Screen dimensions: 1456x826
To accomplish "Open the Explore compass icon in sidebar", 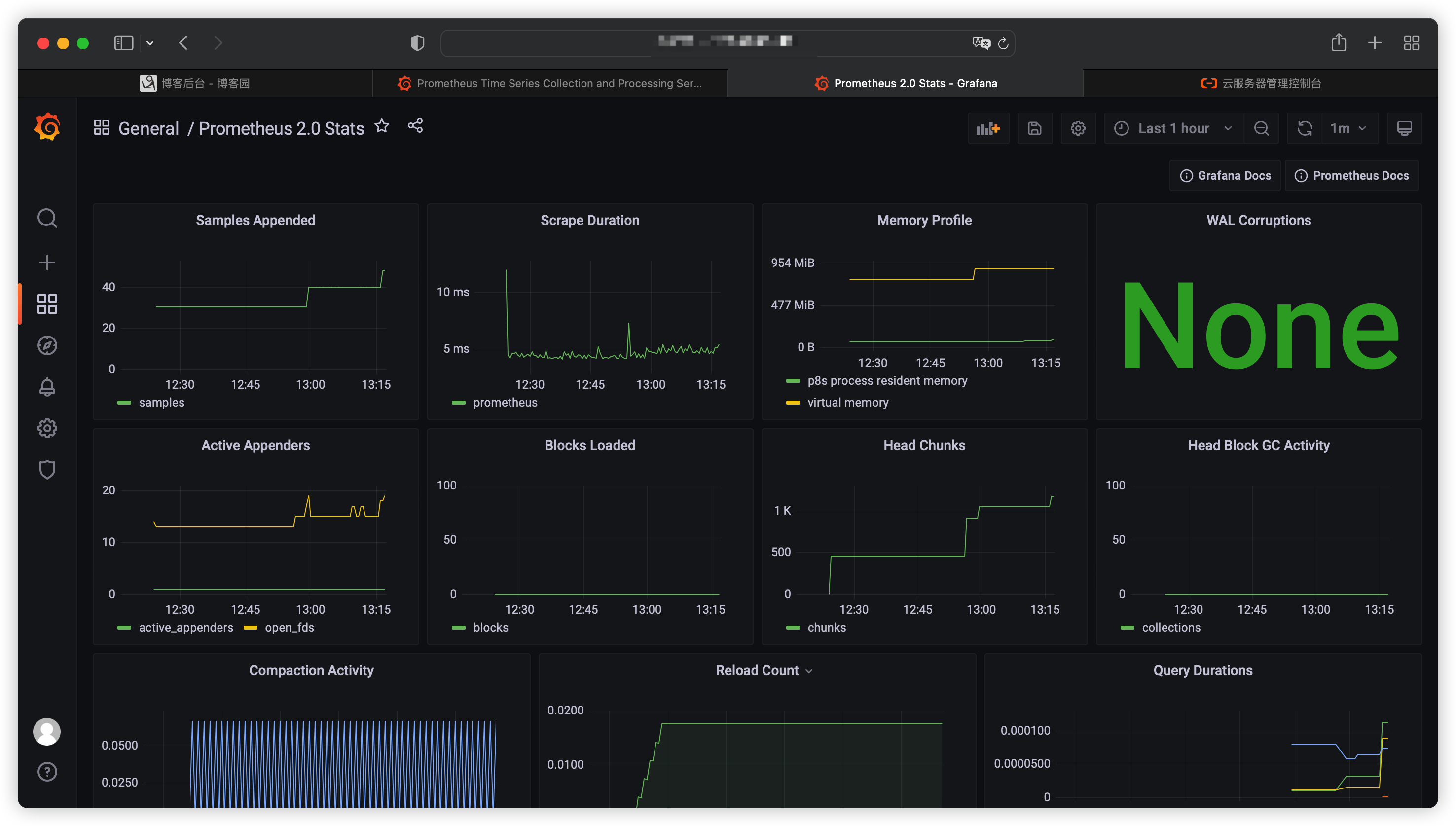I will point(47,345).
